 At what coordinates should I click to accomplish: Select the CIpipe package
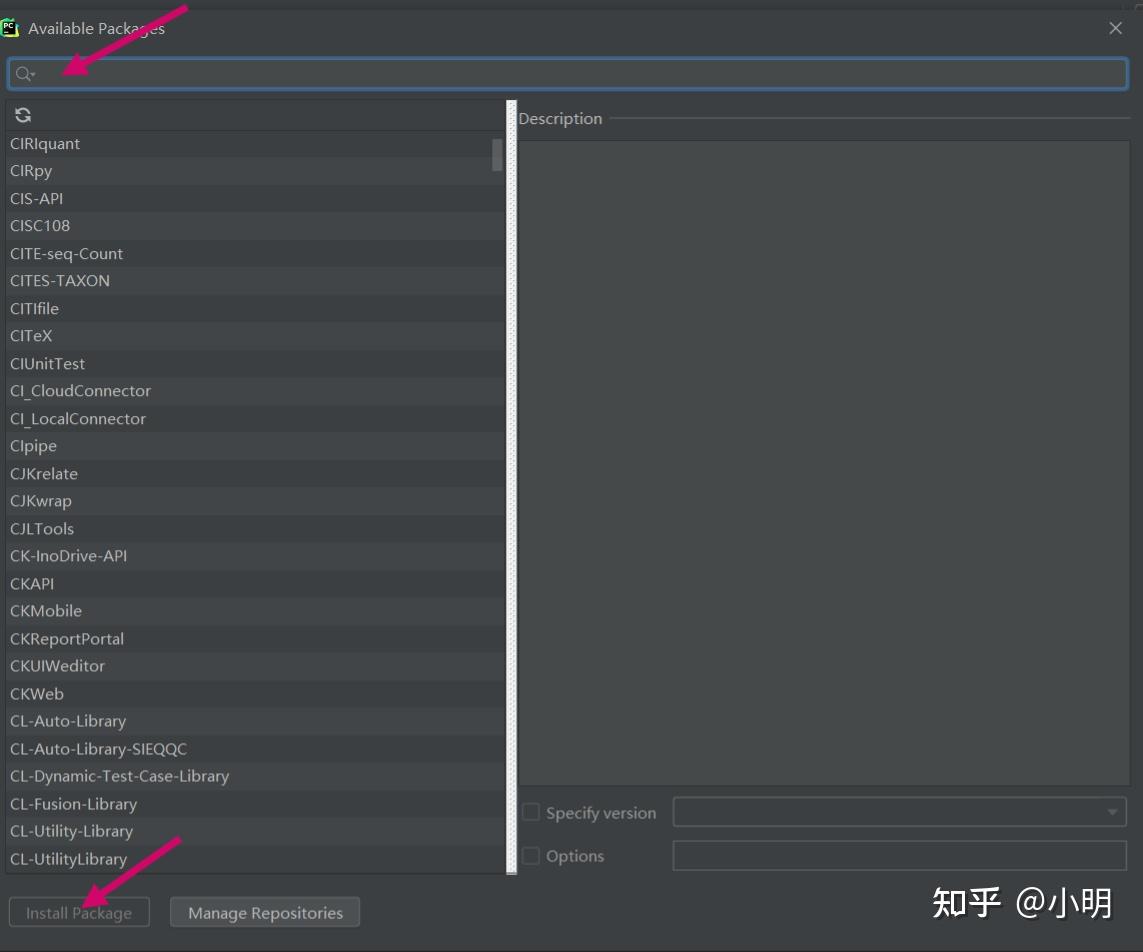coord(255,446)
